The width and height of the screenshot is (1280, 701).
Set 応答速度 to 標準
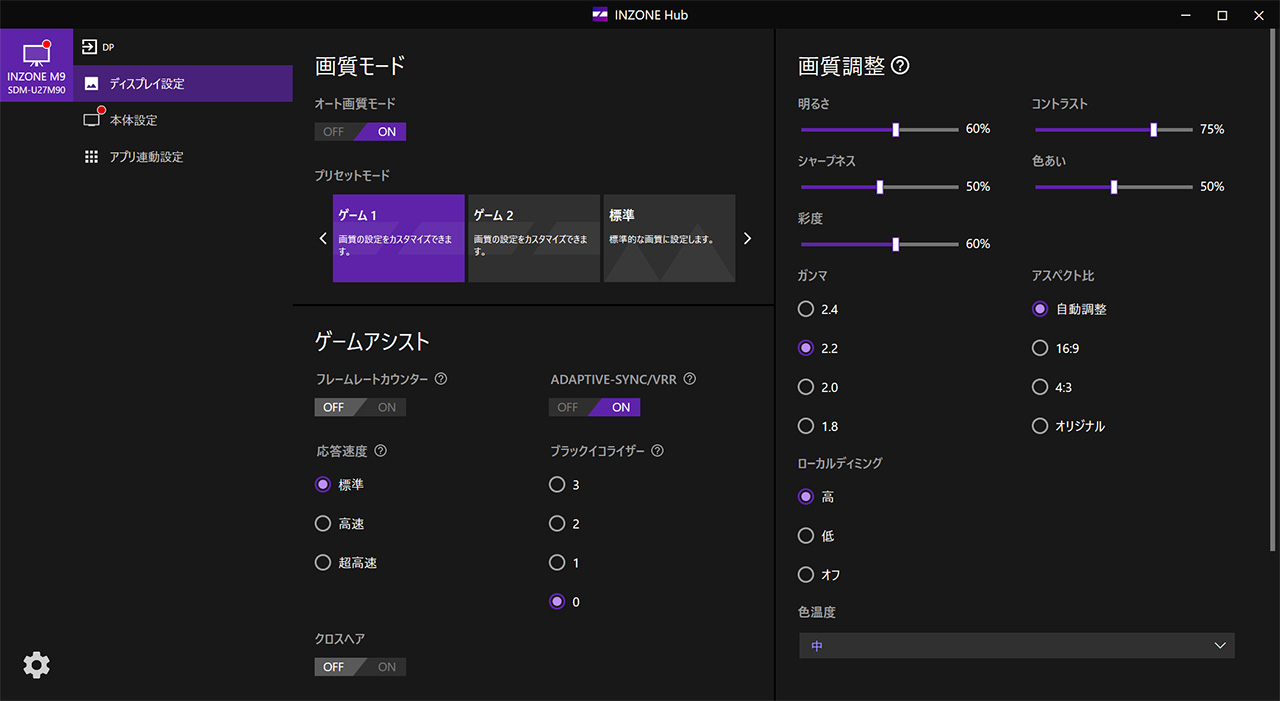323,485
